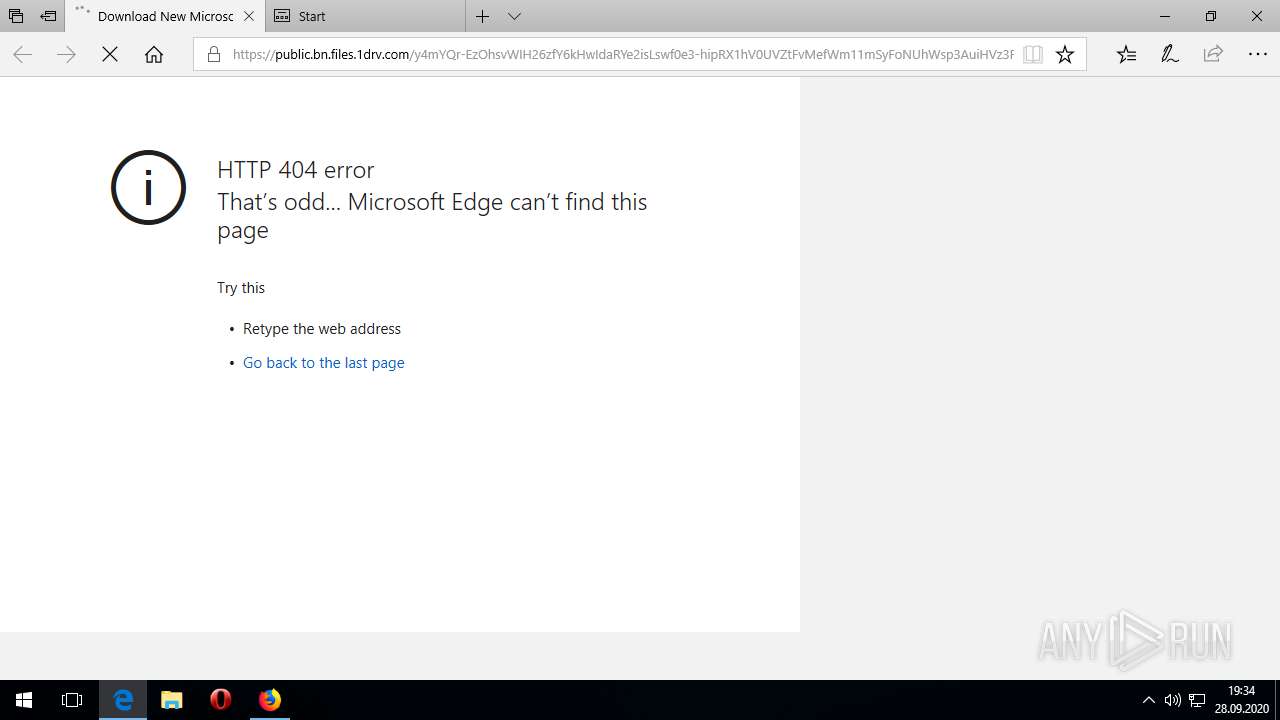Launch Firefox from the taskbar
1280x720 pixels.
click(x=270, y=700)
